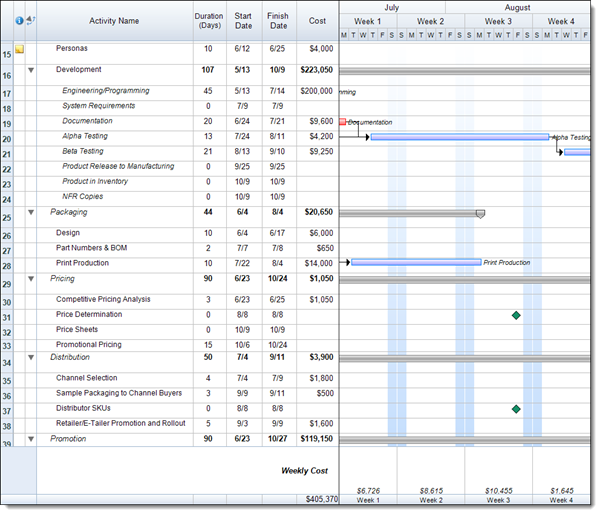Collapse the Packaging group
Screen dimensions: 600x514
pyautogui.click(x=31, y=213)
